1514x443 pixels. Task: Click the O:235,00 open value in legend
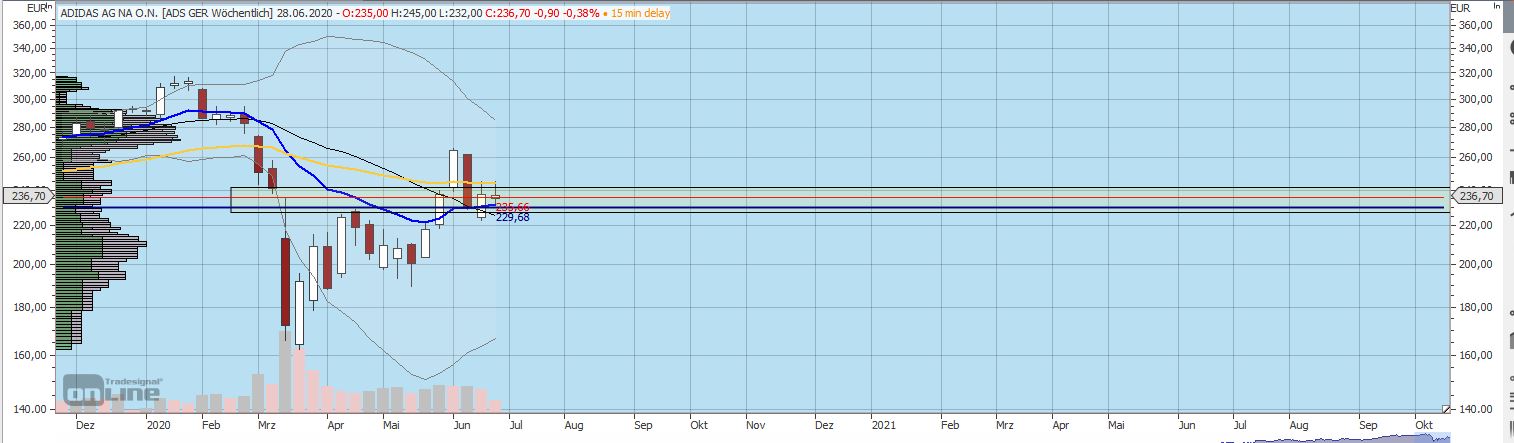(x=364, y=14)
